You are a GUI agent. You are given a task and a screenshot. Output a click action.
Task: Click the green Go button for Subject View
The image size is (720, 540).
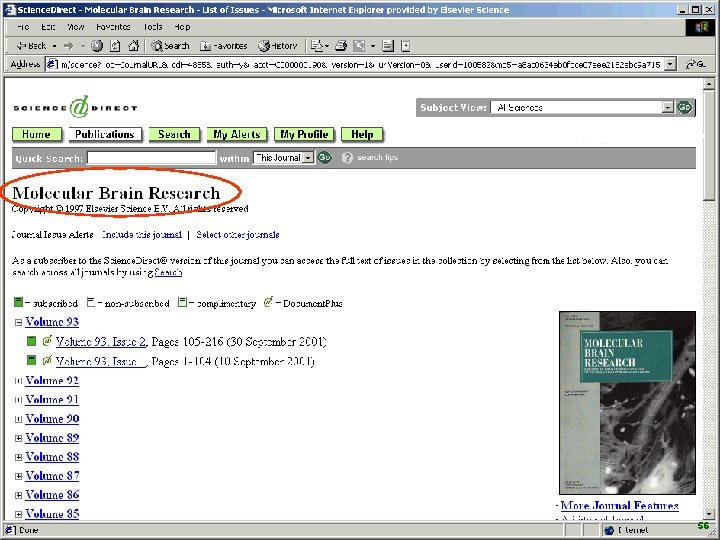click(684, 107)
